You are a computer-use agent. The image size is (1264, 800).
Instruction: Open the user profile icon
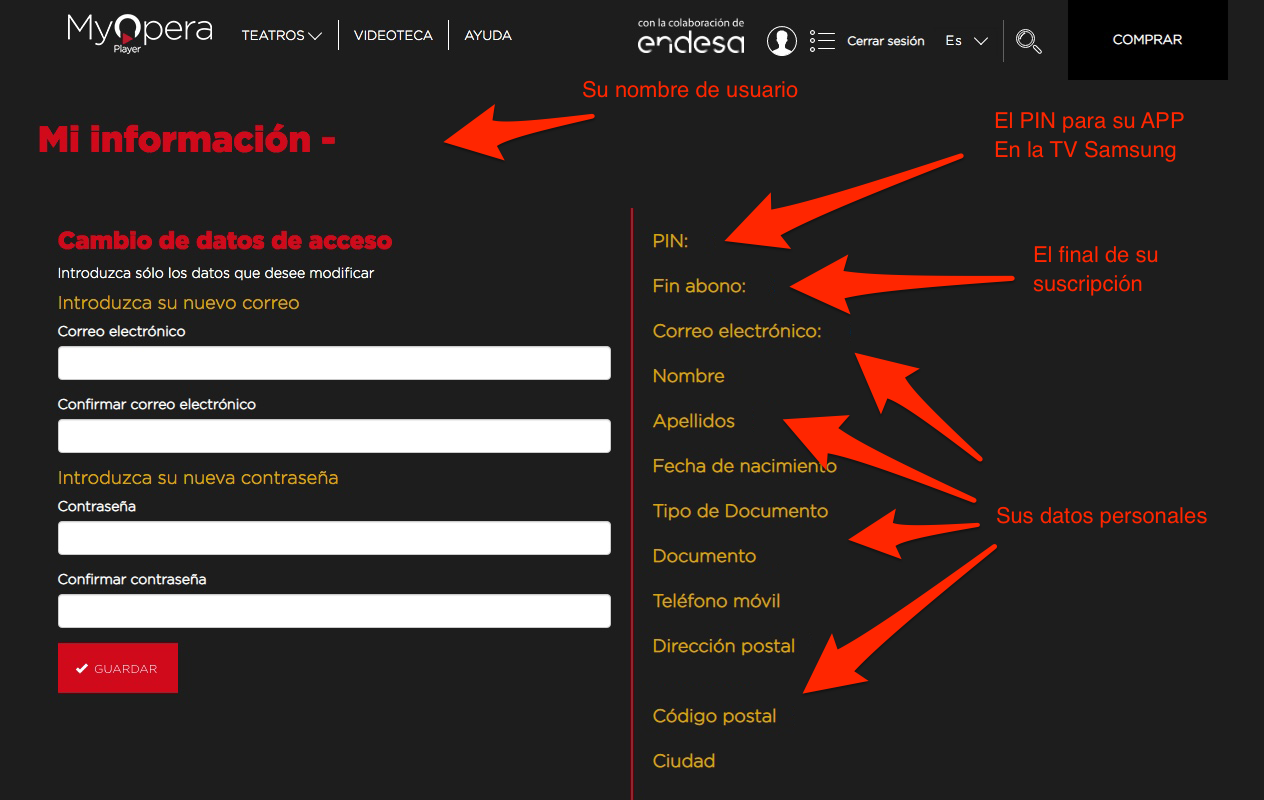(781, 41)
